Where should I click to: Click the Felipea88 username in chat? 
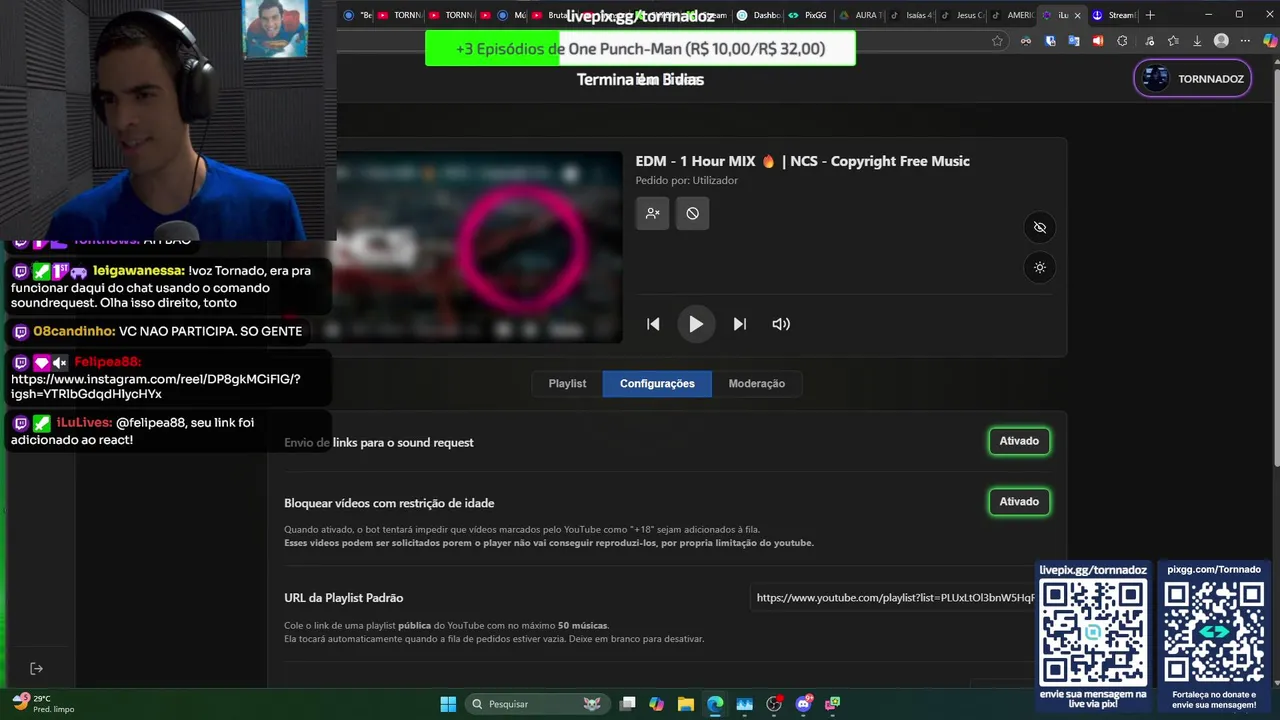tap(108, 362)
